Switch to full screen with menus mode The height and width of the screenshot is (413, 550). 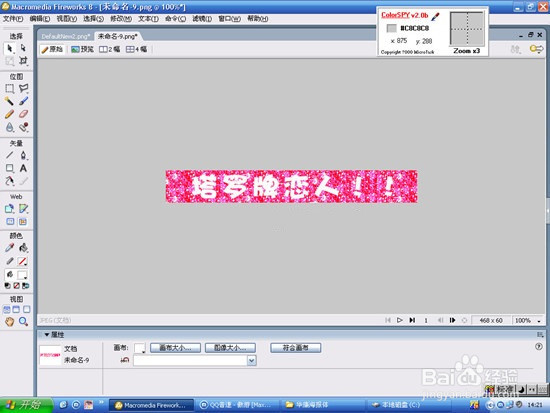(16, 309)
